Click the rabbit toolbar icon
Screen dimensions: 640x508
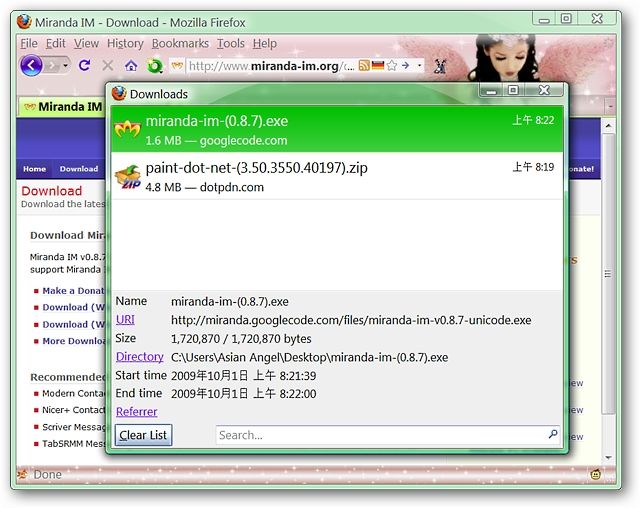[x=440, y=66]
